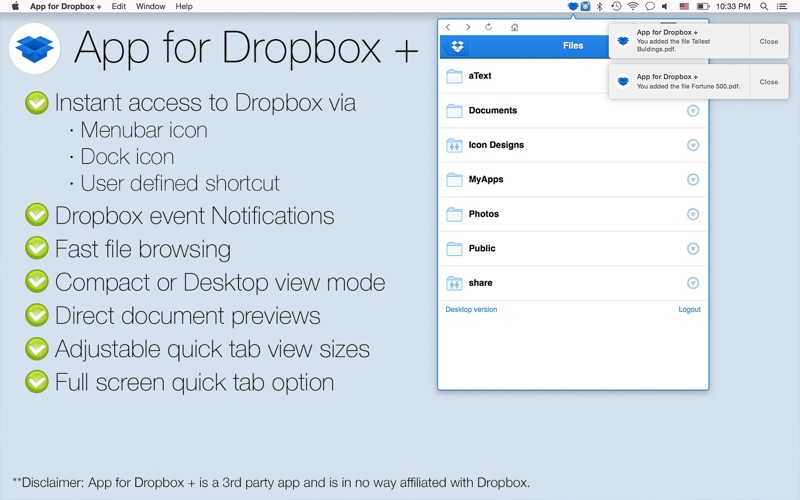Screen dimensions: 800x500
Task: Expand options for the MyApps folder
Action: click(693, 180)
